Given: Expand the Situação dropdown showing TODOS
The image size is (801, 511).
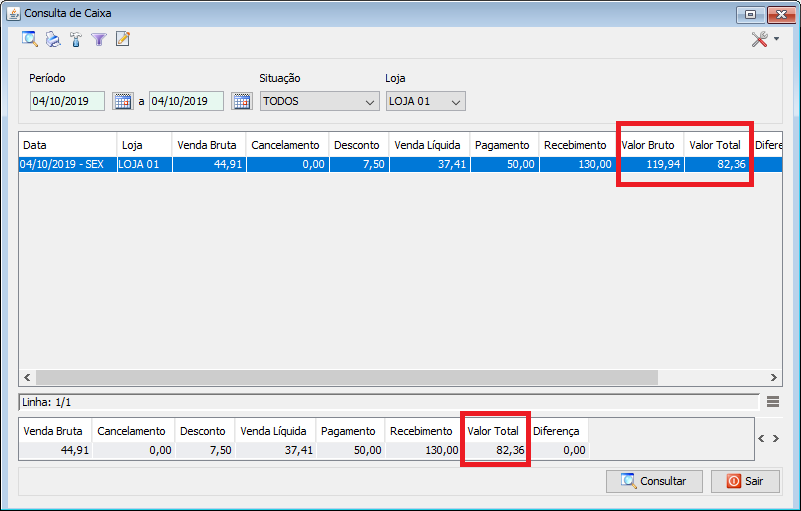Looking at the screenshot, I should tap(320, 101).
